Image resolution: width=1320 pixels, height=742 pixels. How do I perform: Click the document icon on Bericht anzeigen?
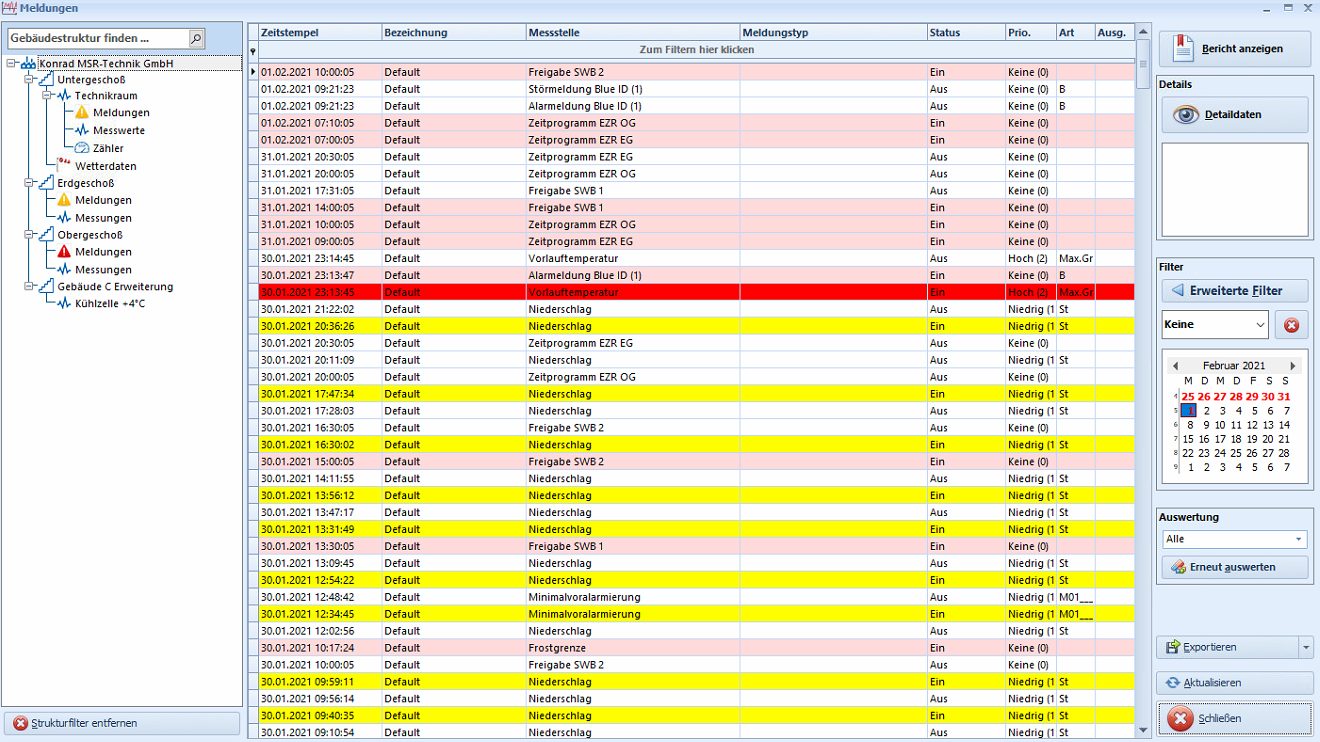coord(1185,47)
